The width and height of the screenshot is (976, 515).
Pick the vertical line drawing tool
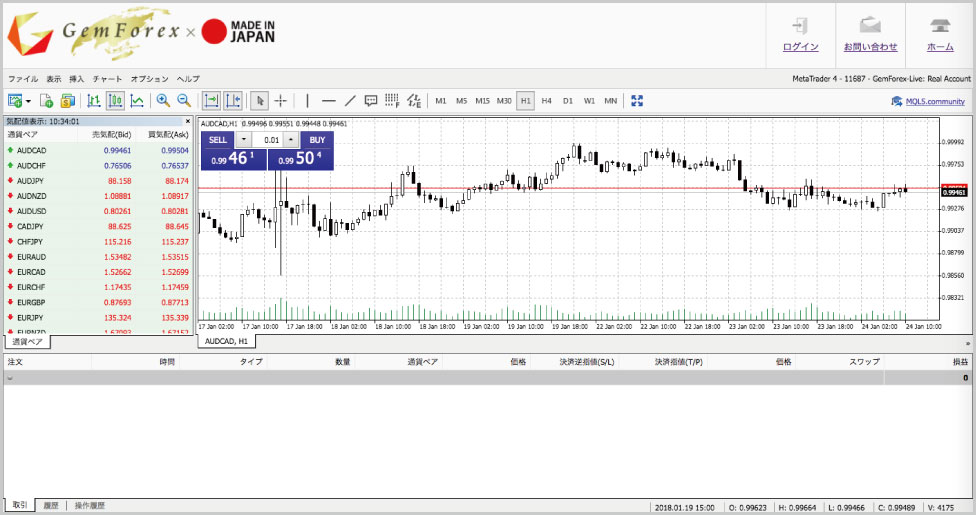click(x=307, y=100)
